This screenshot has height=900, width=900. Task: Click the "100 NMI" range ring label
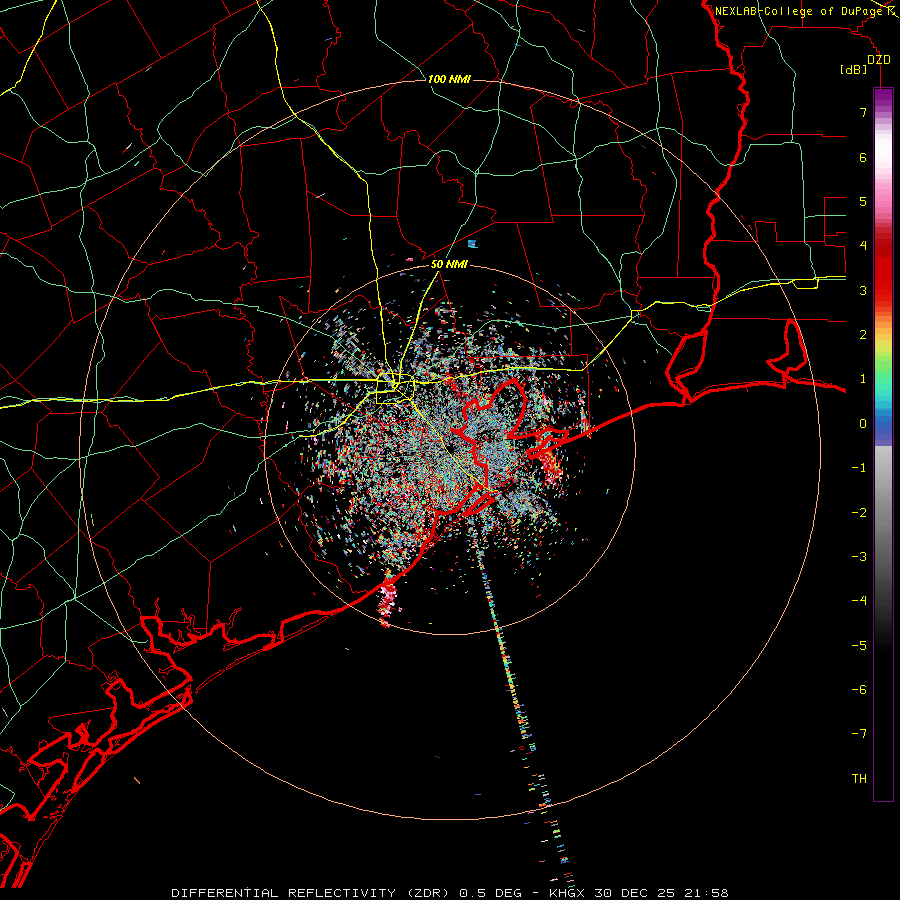coord(449,79)
